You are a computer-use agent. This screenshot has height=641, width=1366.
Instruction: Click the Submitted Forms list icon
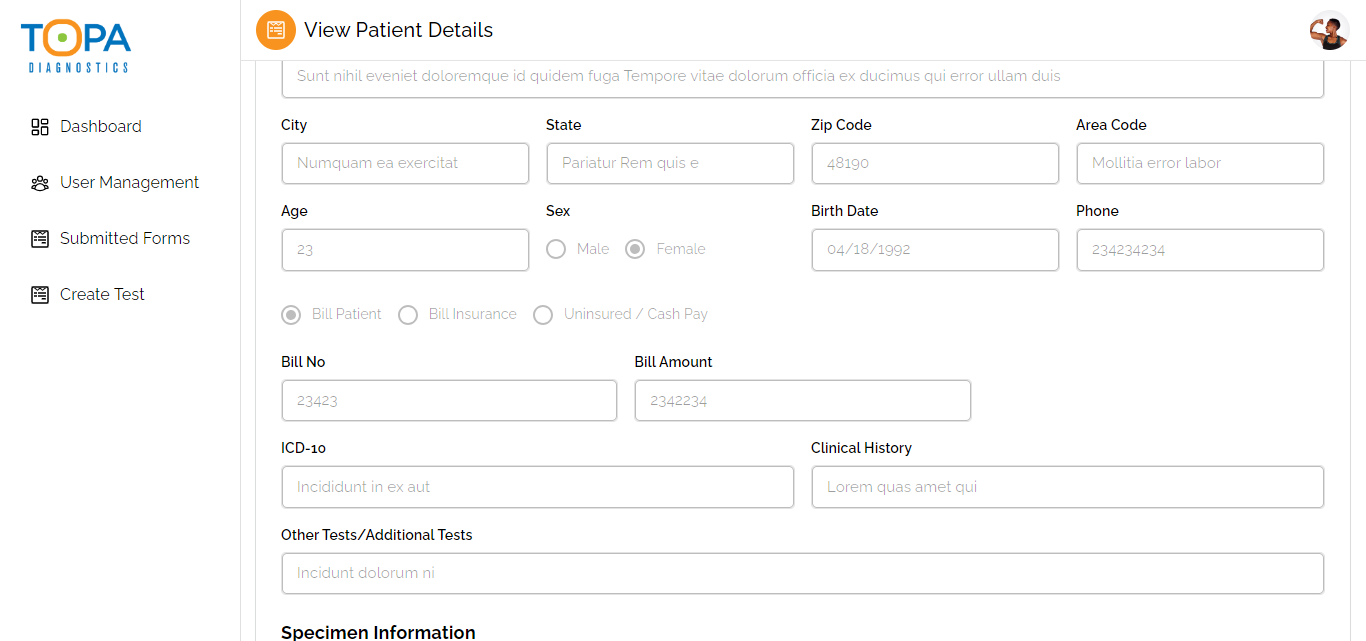pyautogui.click(x=40, y=239)
